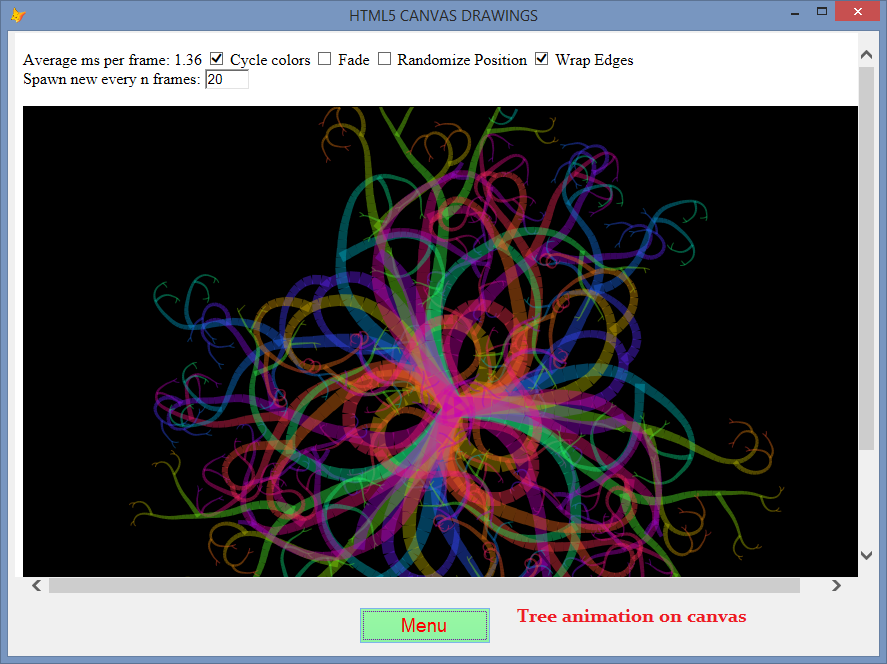Click the horizontal scrollbar left arrow
The height and width of the screenshot is (664, 887).
[x=36, y=585]
